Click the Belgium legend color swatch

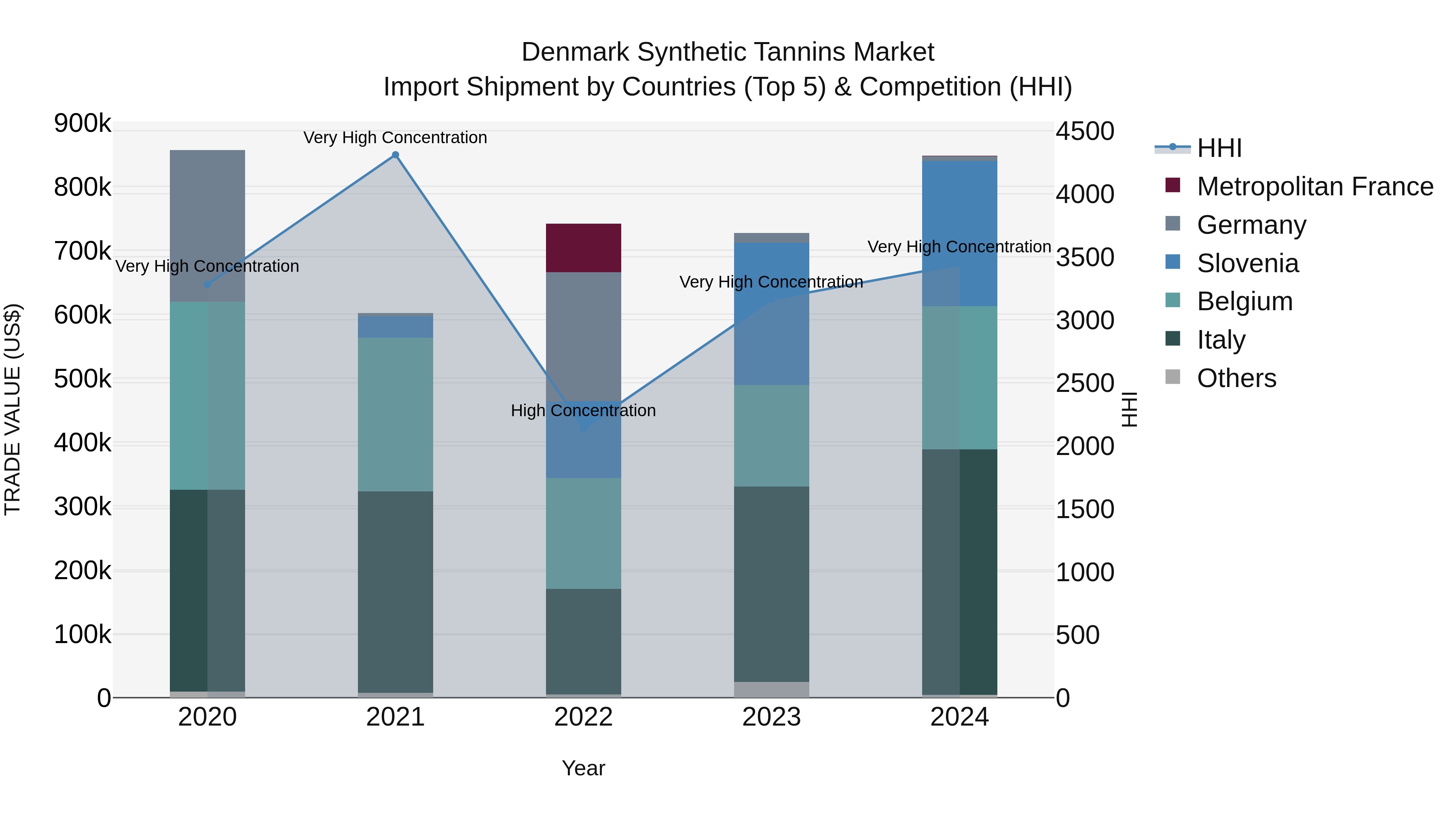coord(1173,300)
